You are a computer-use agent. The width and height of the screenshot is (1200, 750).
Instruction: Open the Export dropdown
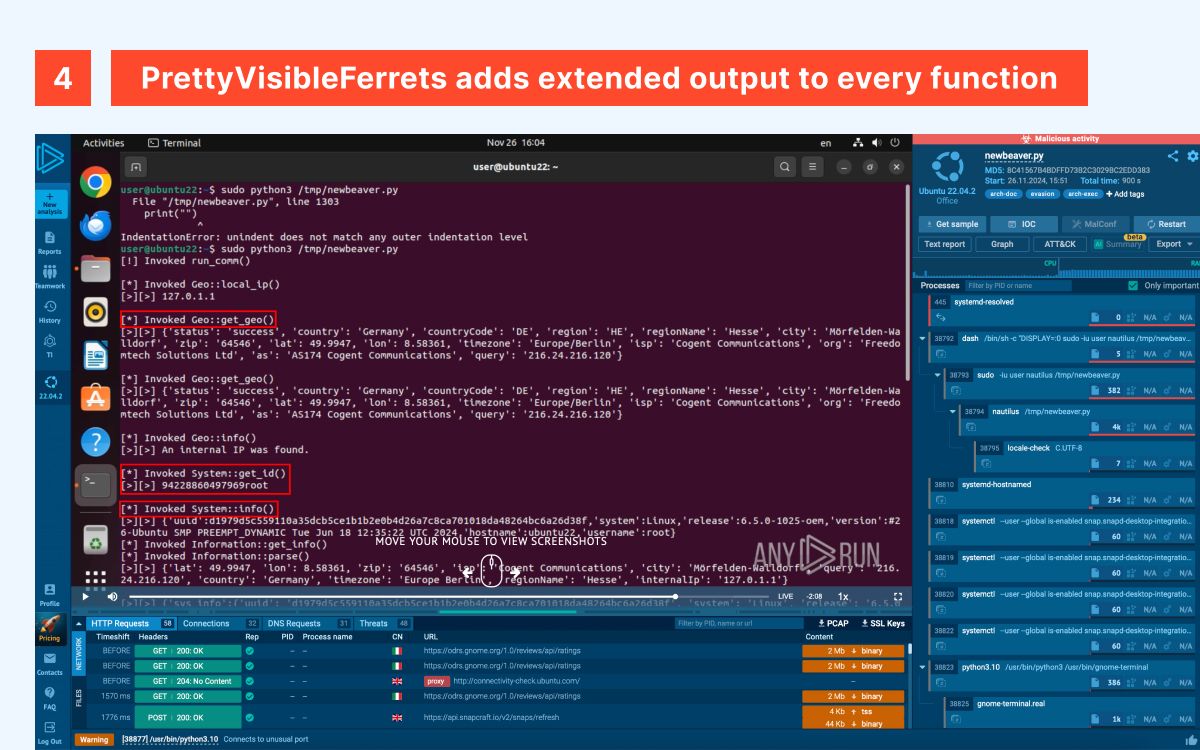click(1174, 244)
